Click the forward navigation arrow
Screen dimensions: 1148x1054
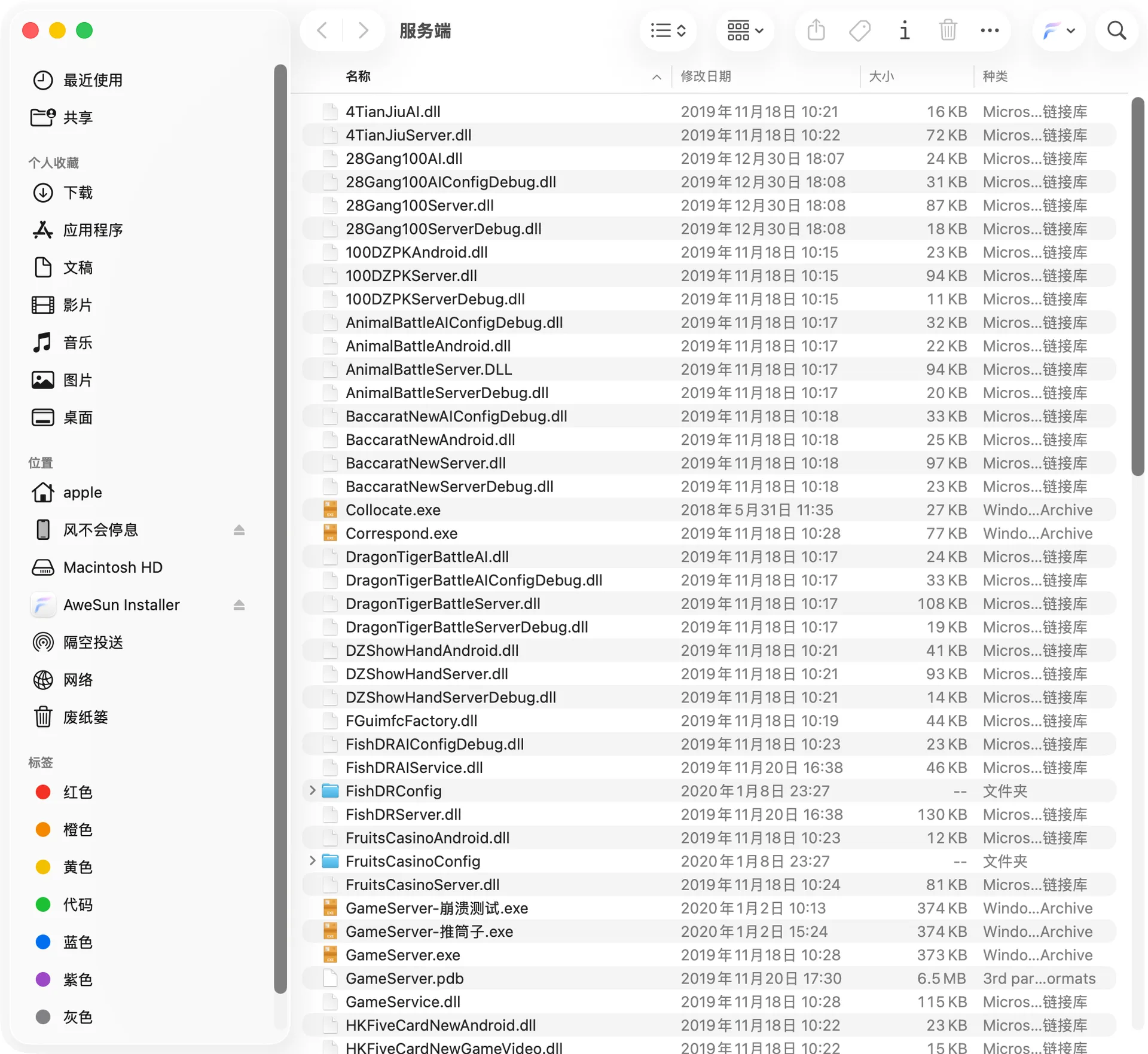coord(363,30)
